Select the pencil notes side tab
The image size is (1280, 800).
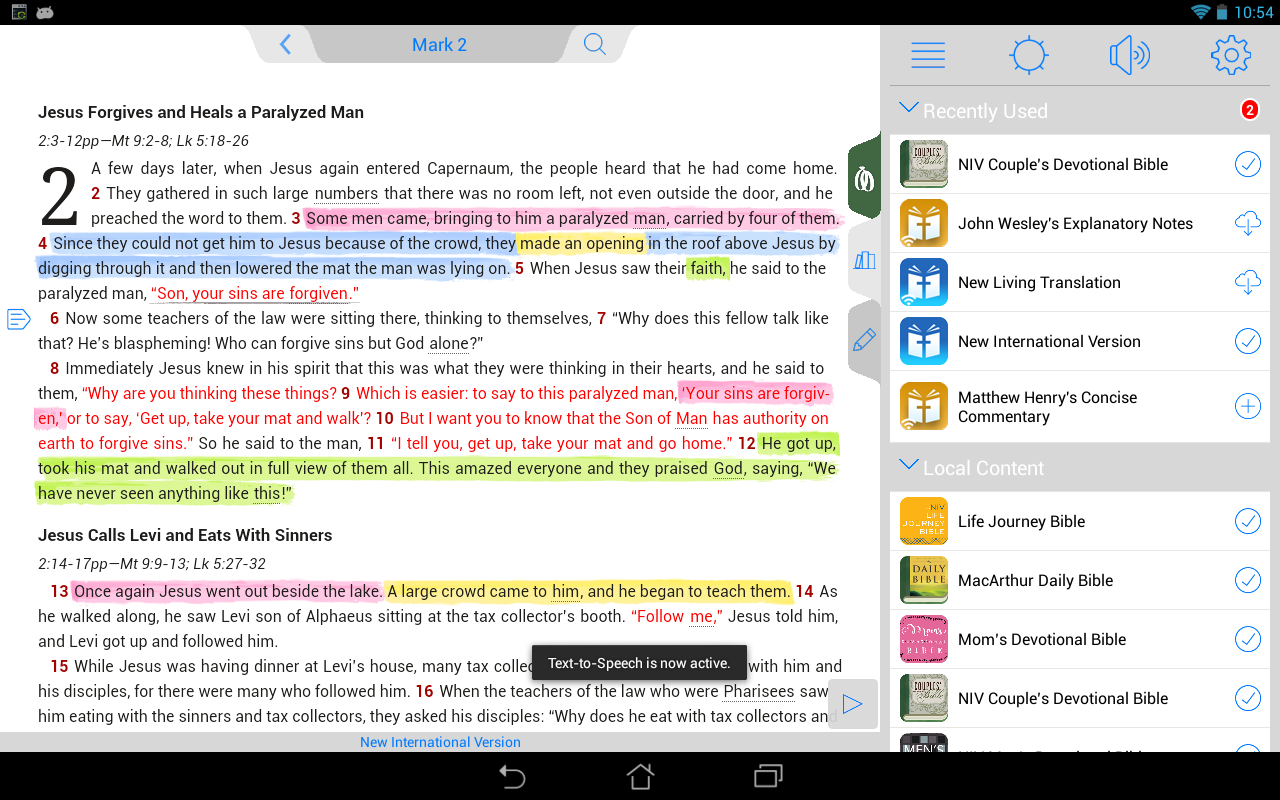click(864, 340)
